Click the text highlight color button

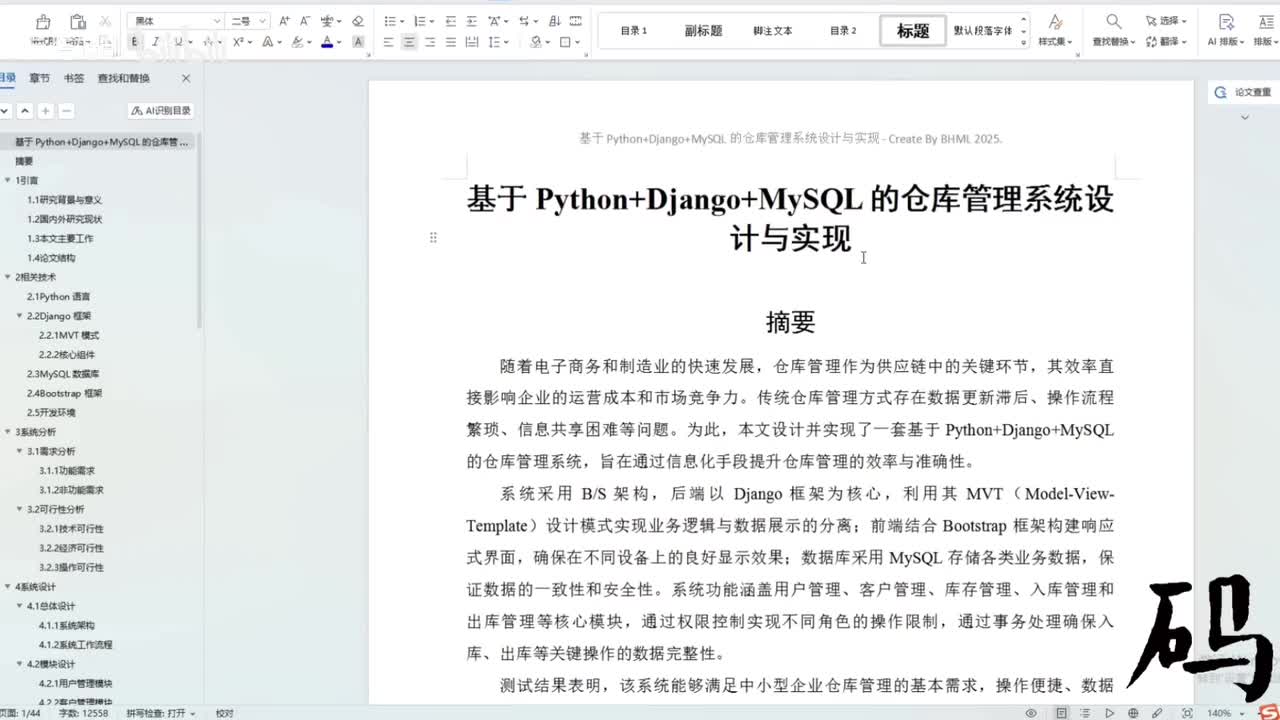297,42
